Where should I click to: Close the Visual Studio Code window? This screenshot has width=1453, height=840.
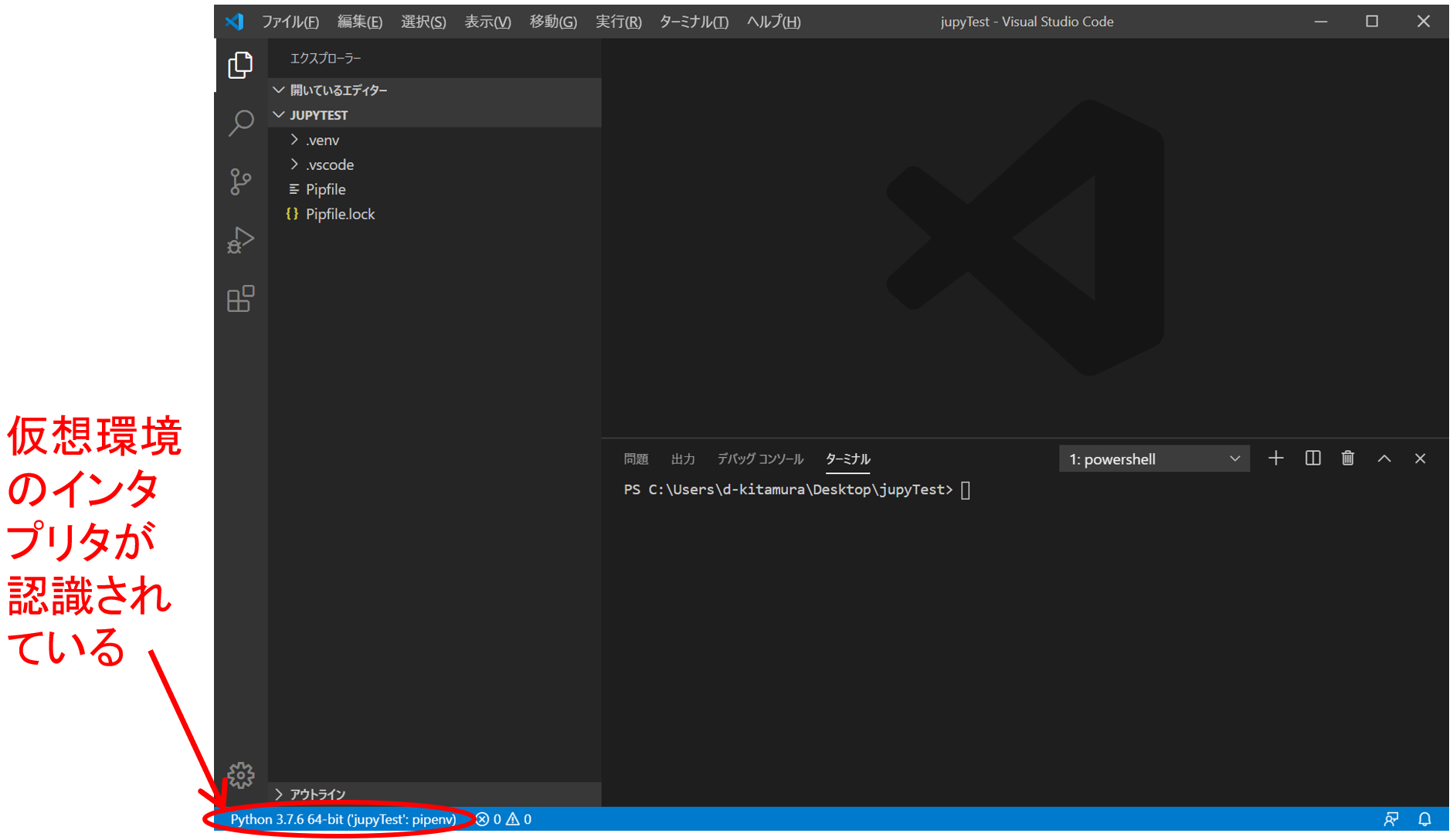[1423, 22]
